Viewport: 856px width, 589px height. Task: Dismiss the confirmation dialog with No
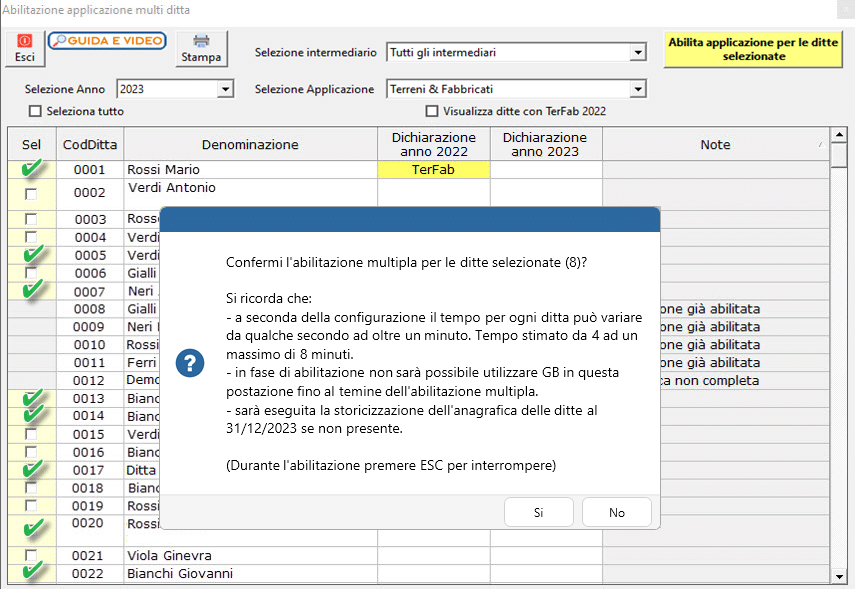click(x=616, y=511)
